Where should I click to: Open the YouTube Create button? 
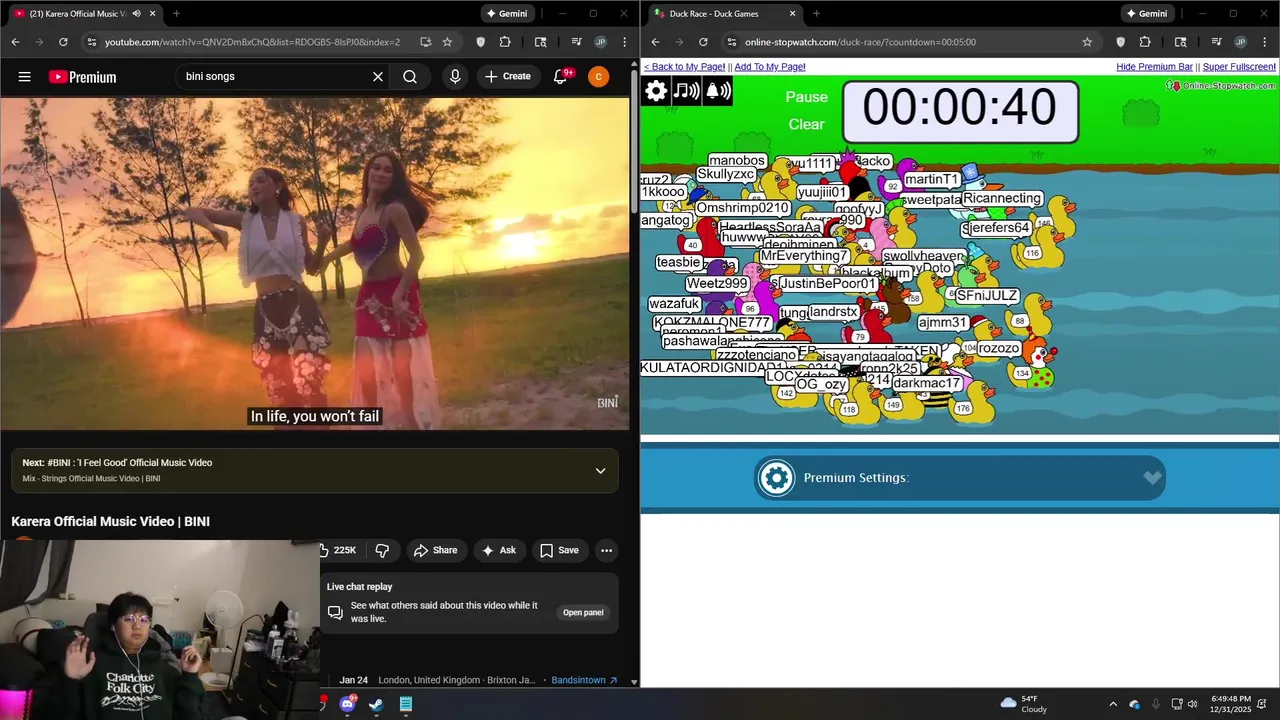tap(508, 77)
